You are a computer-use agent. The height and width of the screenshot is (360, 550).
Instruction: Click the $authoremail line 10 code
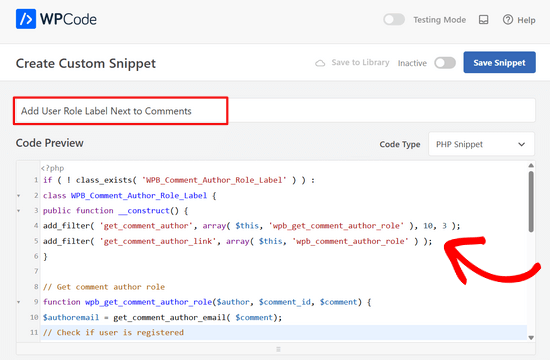pyautogui.click(x=162, y=318)
